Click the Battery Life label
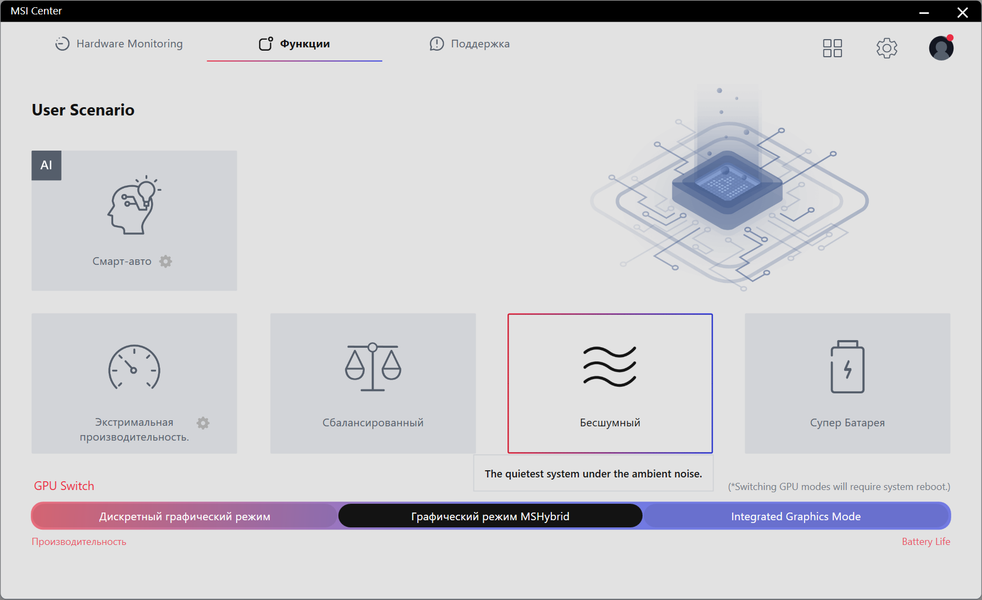This screenshot has width=982, height=600. (x=926, y=542)
